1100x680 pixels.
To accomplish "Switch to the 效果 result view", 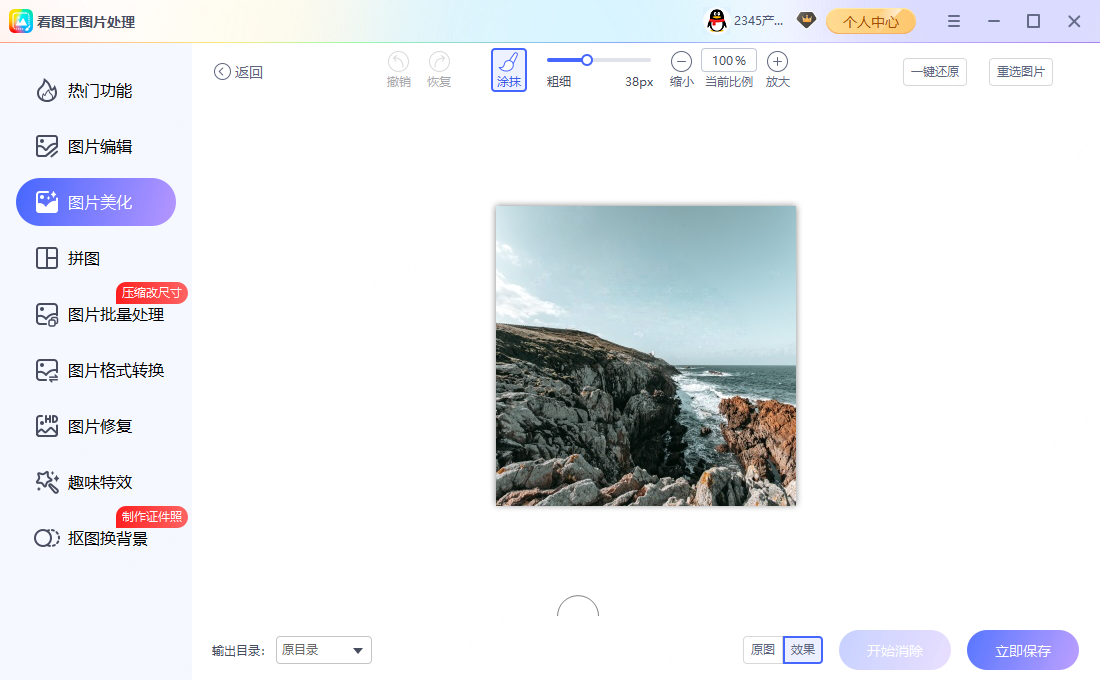I will (x=803, y=650).
